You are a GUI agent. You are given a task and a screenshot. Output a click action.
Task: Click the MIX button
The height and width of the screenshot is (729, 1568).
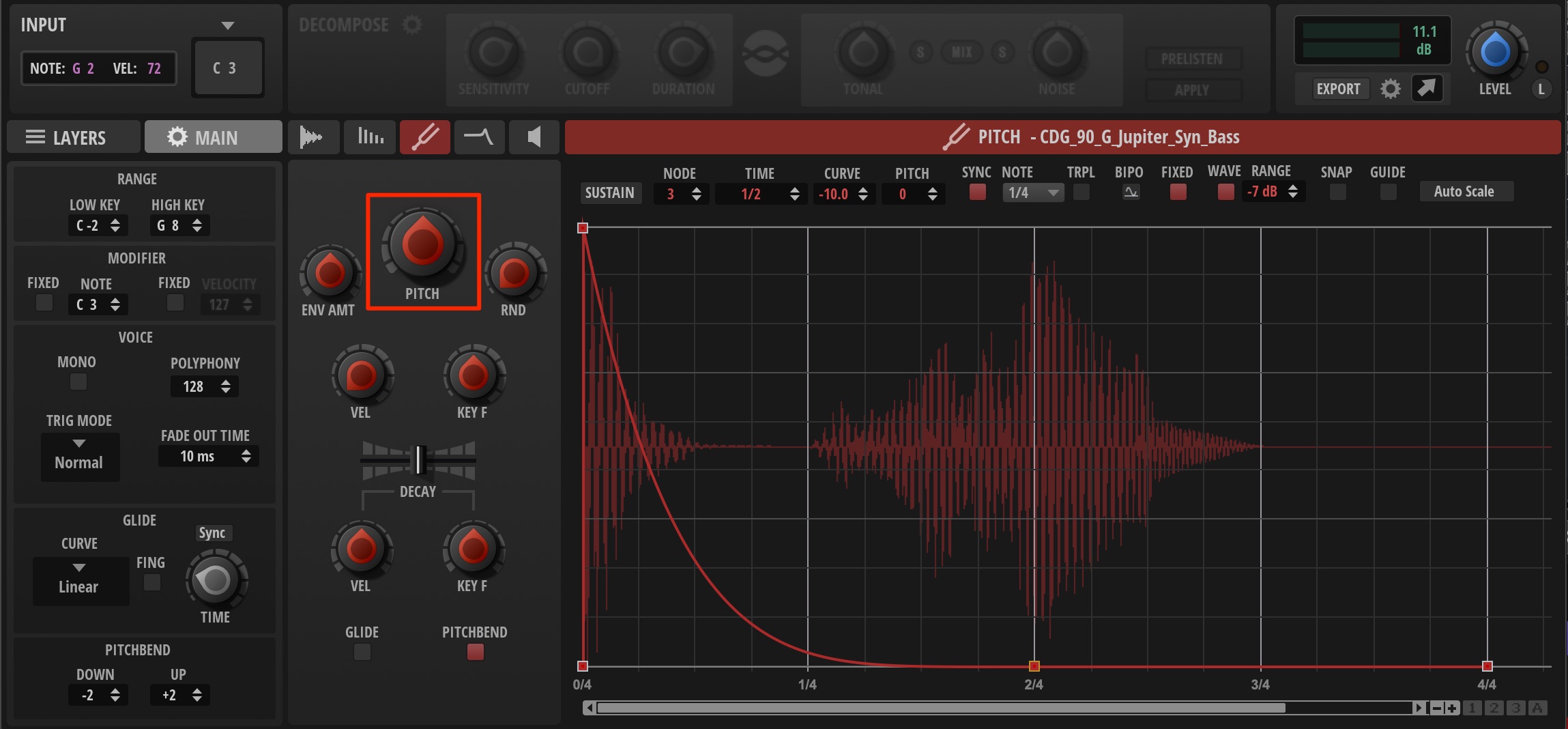pos(962,52)
